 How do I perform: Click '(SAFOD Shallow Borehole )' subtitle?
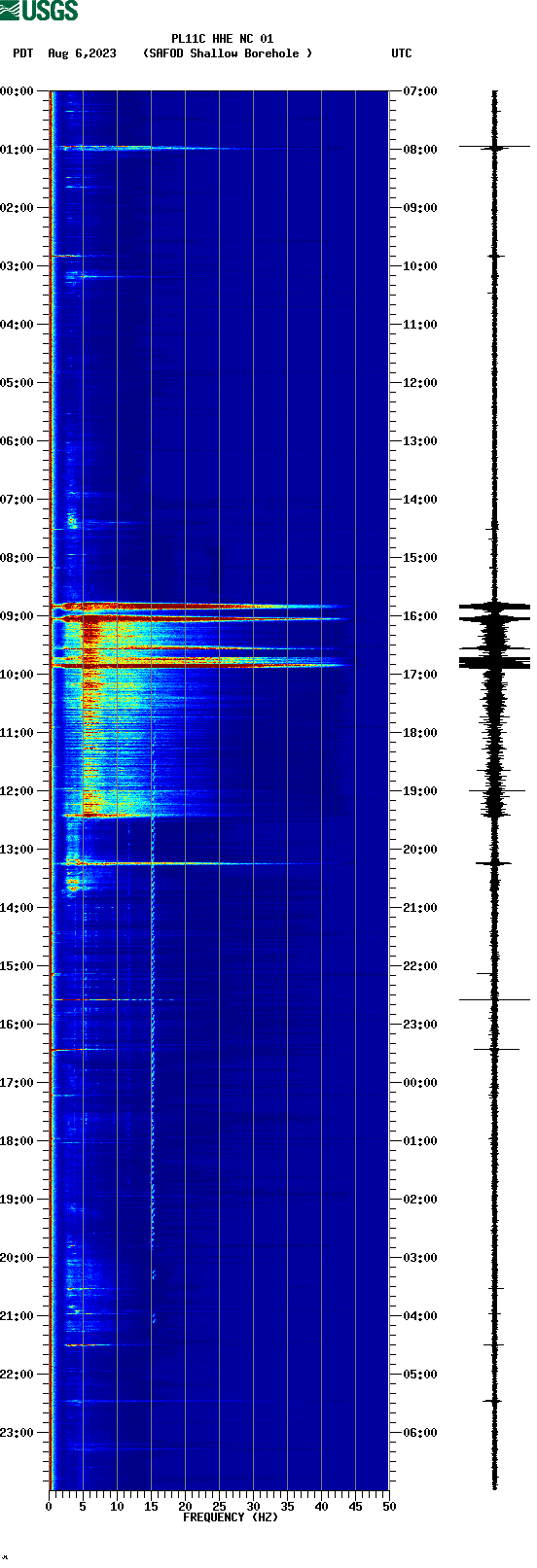[x=228, y=53]
